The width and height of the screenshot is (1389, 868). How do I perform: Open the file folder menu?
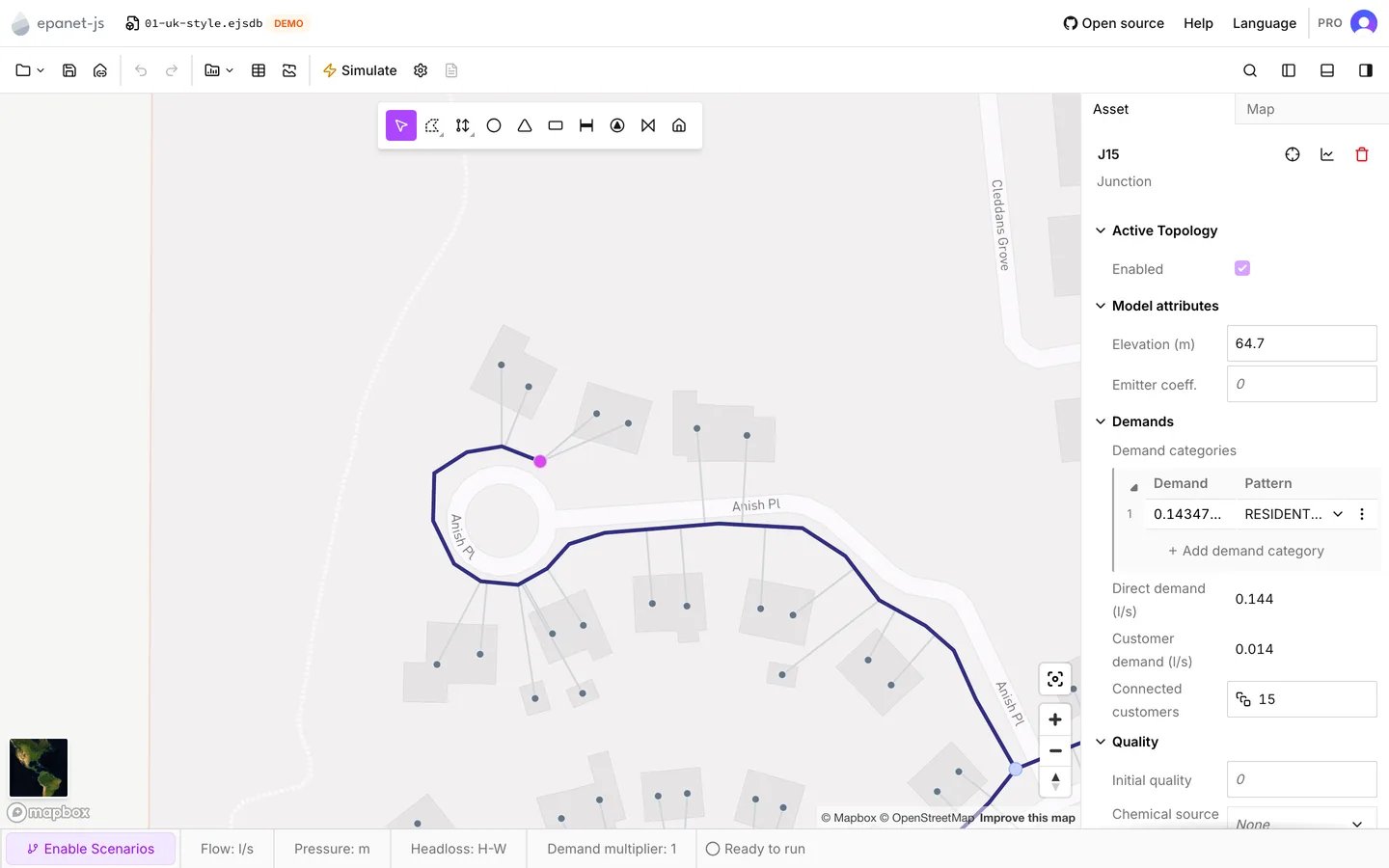(x=30, y=70)
